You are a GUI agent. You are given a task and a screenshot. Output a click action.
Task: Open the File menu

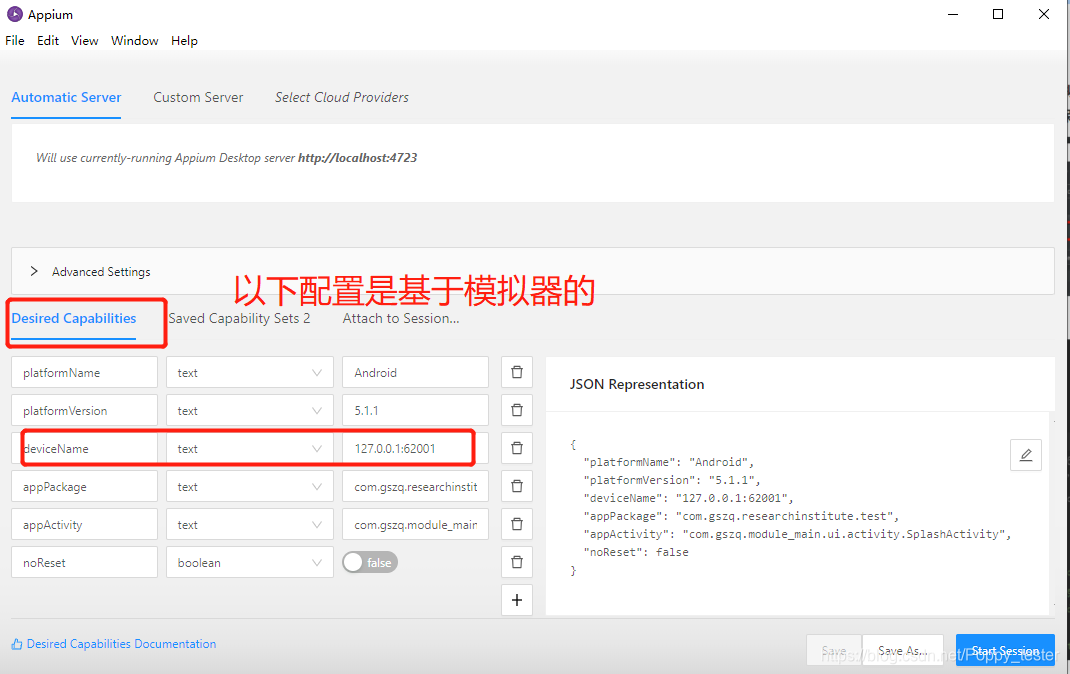[x=14, y=40]
